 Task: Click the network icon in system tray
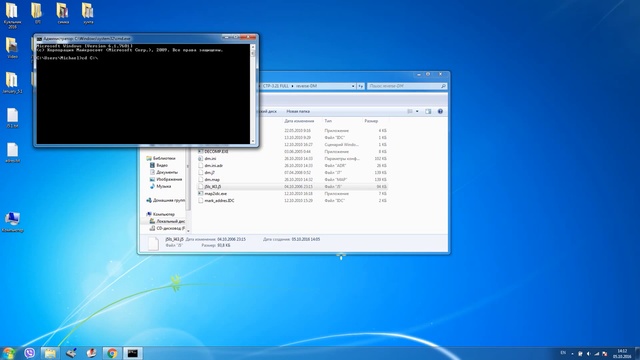point(597,353)
